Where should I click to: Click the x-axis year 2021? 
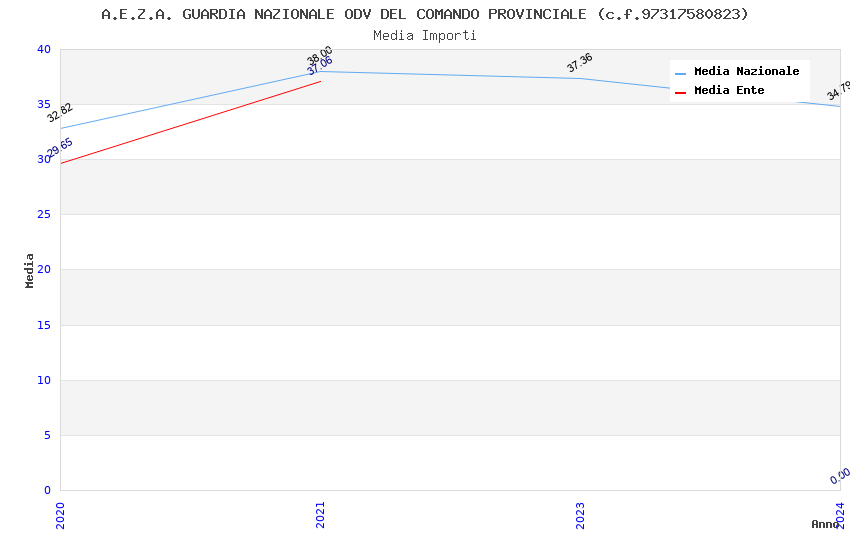pos(320,515)
